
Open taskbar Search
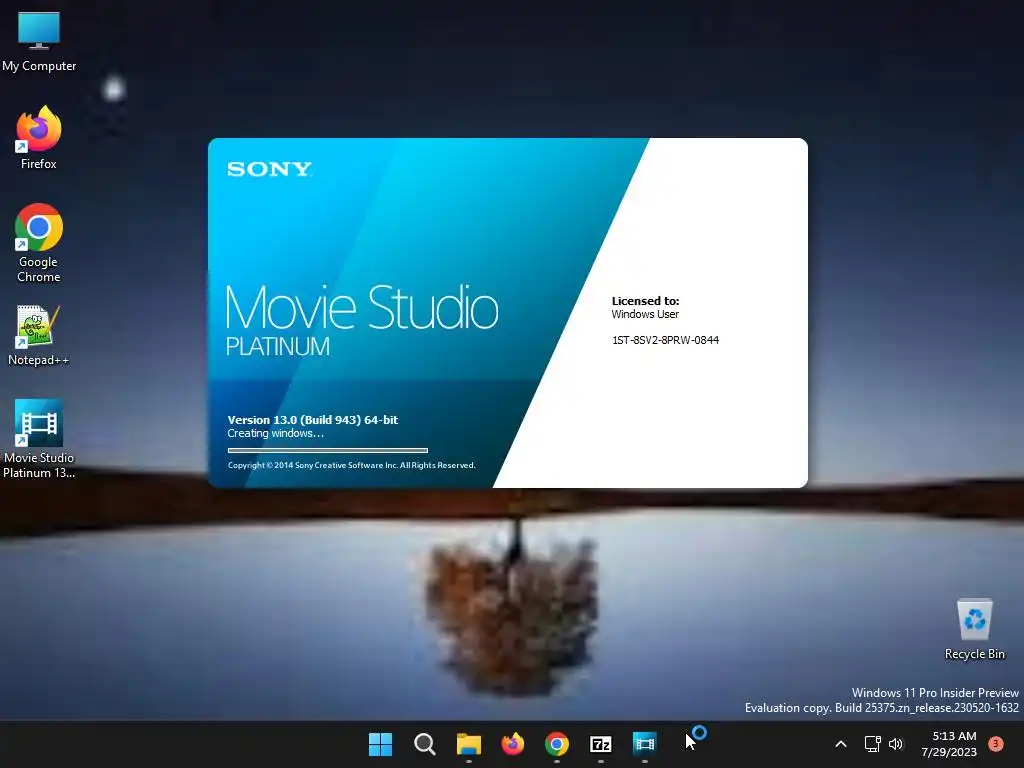click(x=424, y=744)
